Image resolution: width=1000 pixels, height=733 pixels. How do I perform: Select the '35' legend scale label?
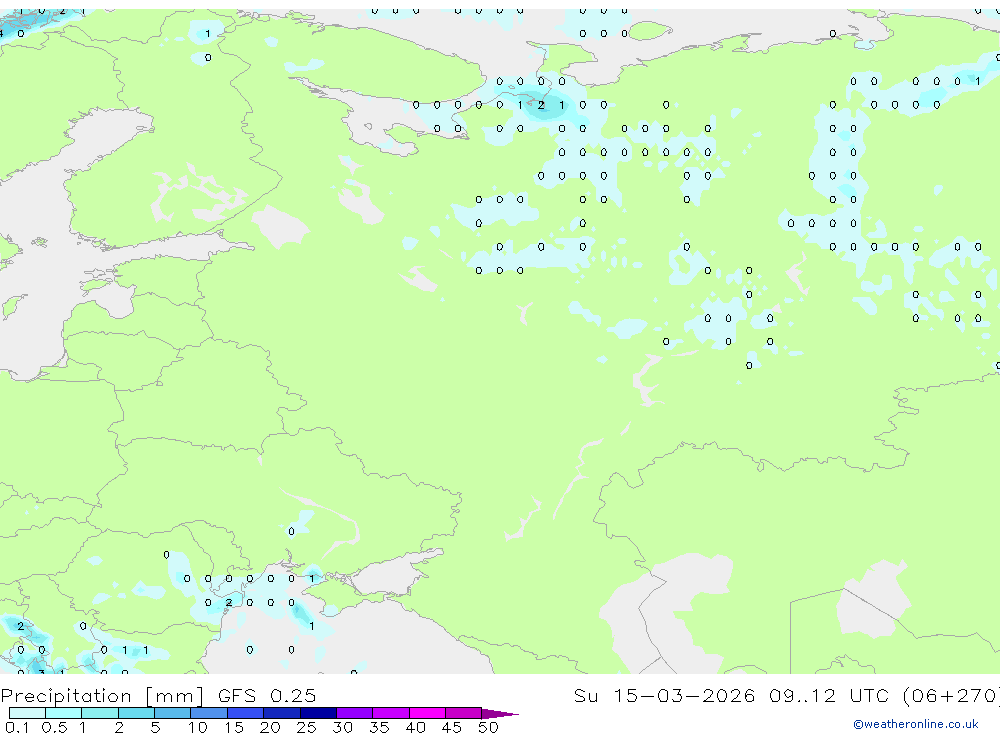[x=379, y=727]
